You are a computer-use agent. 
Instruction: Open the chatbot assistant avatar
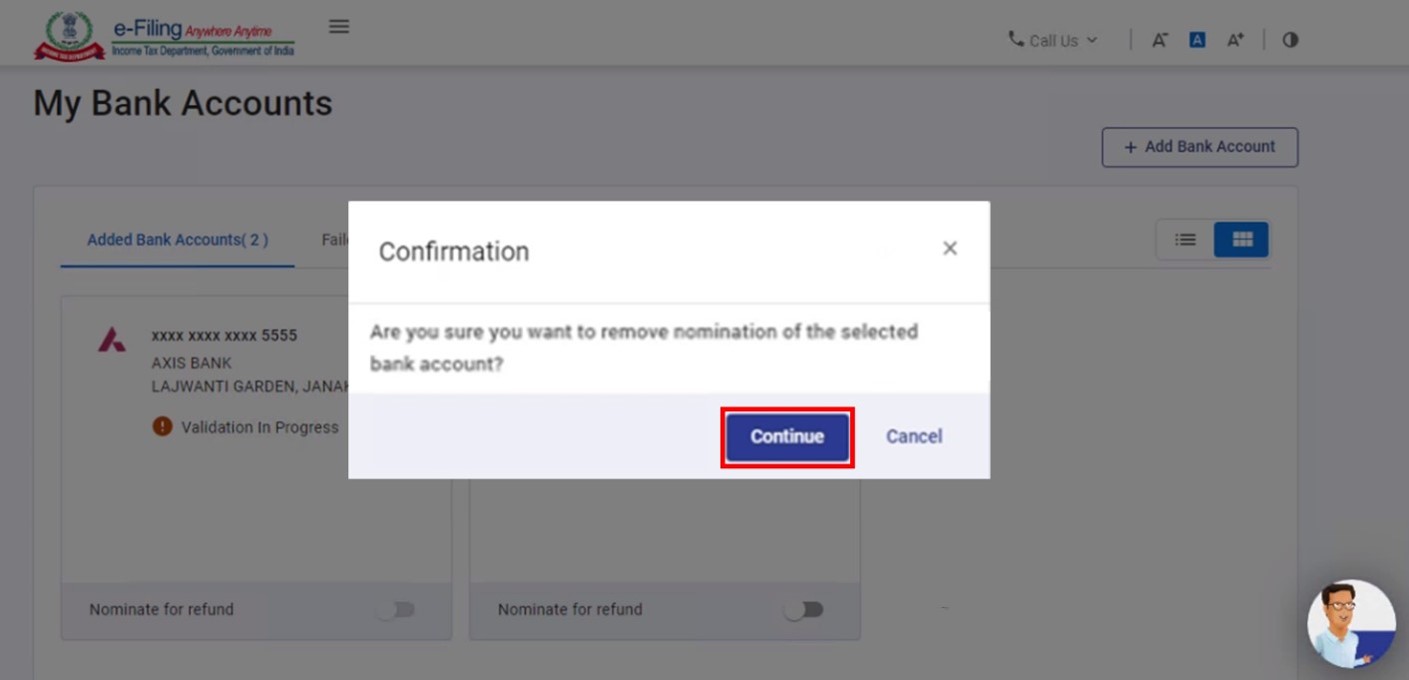tap(1350, 623)
